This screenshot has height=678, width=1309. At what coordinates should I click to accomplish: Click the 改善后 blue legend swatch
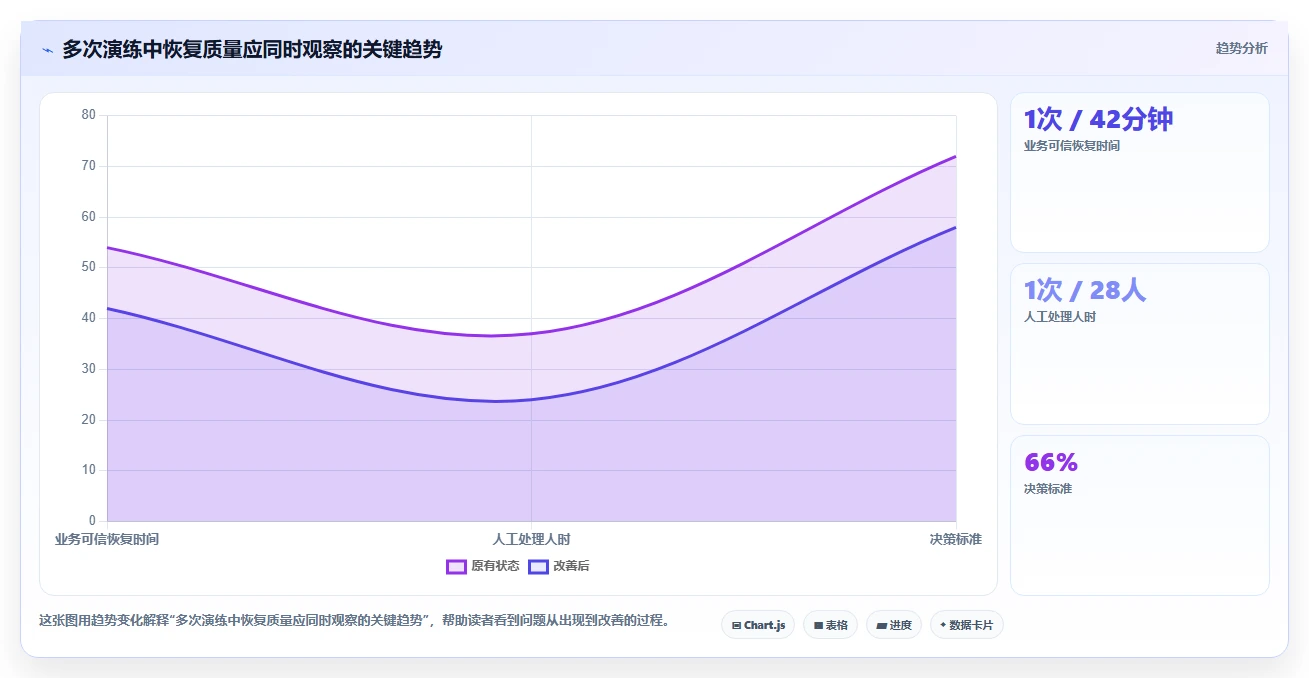pyautogui.click(x=538, y=566)
